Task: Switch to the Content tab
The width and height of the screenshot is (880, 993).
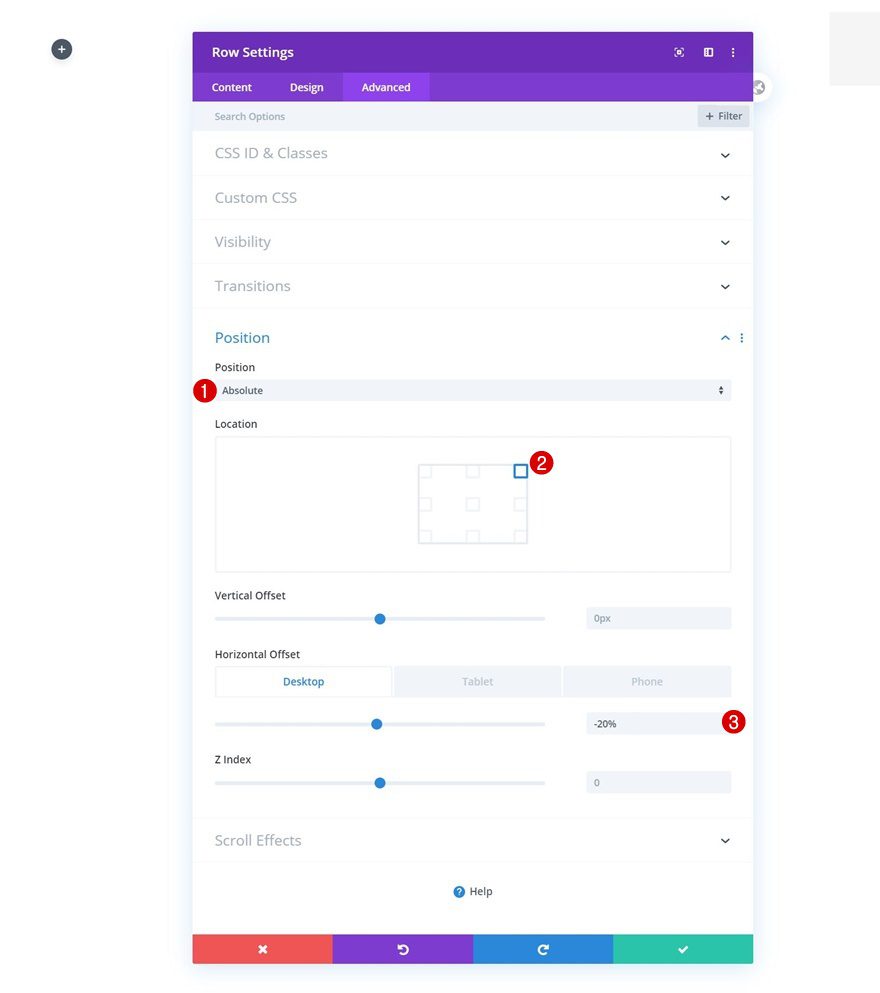Action: tap(231, 87)
